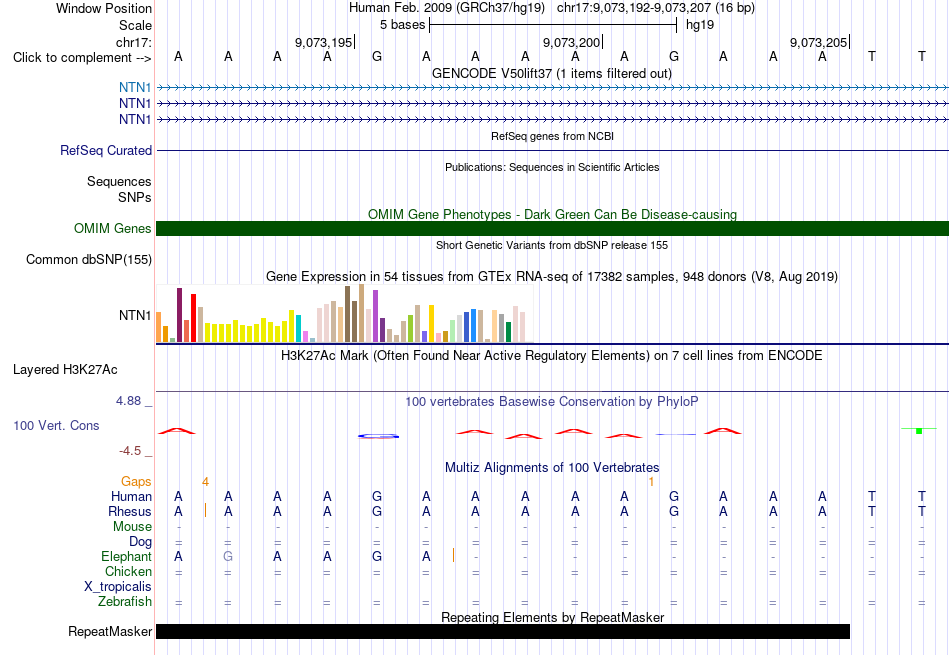Open the GENCODE V50lift37 track title
950x655 pixels.
click(551, 73)
